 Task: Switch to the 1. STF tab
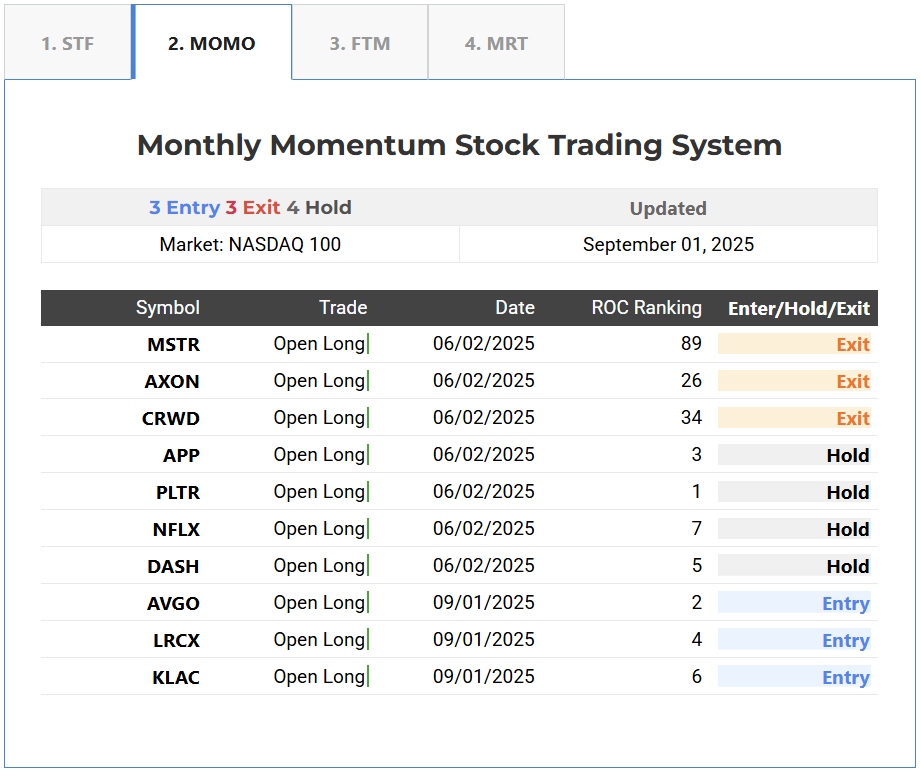[x=67, y=44]
